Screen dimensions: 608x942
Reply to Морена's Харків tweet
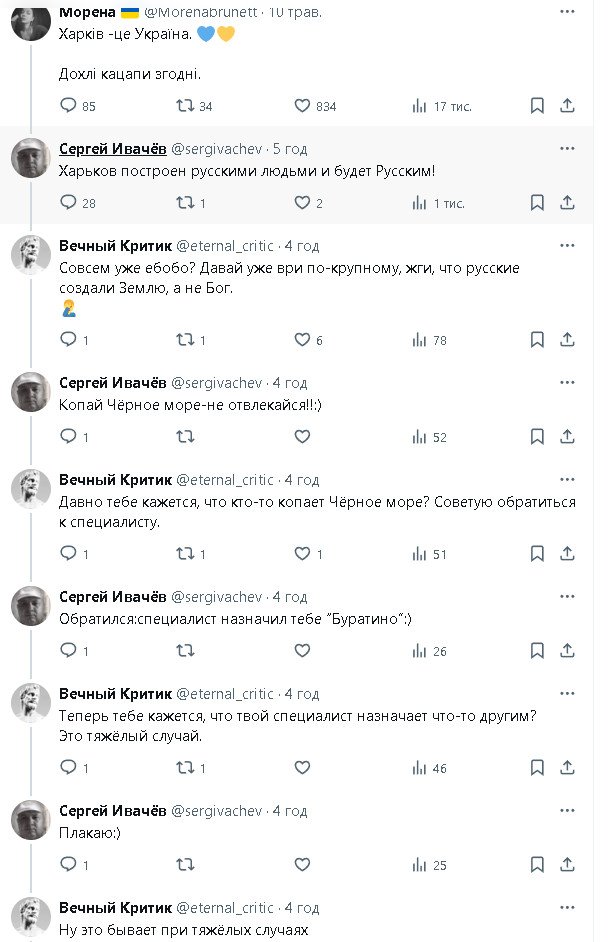click(x=69, y=105)
